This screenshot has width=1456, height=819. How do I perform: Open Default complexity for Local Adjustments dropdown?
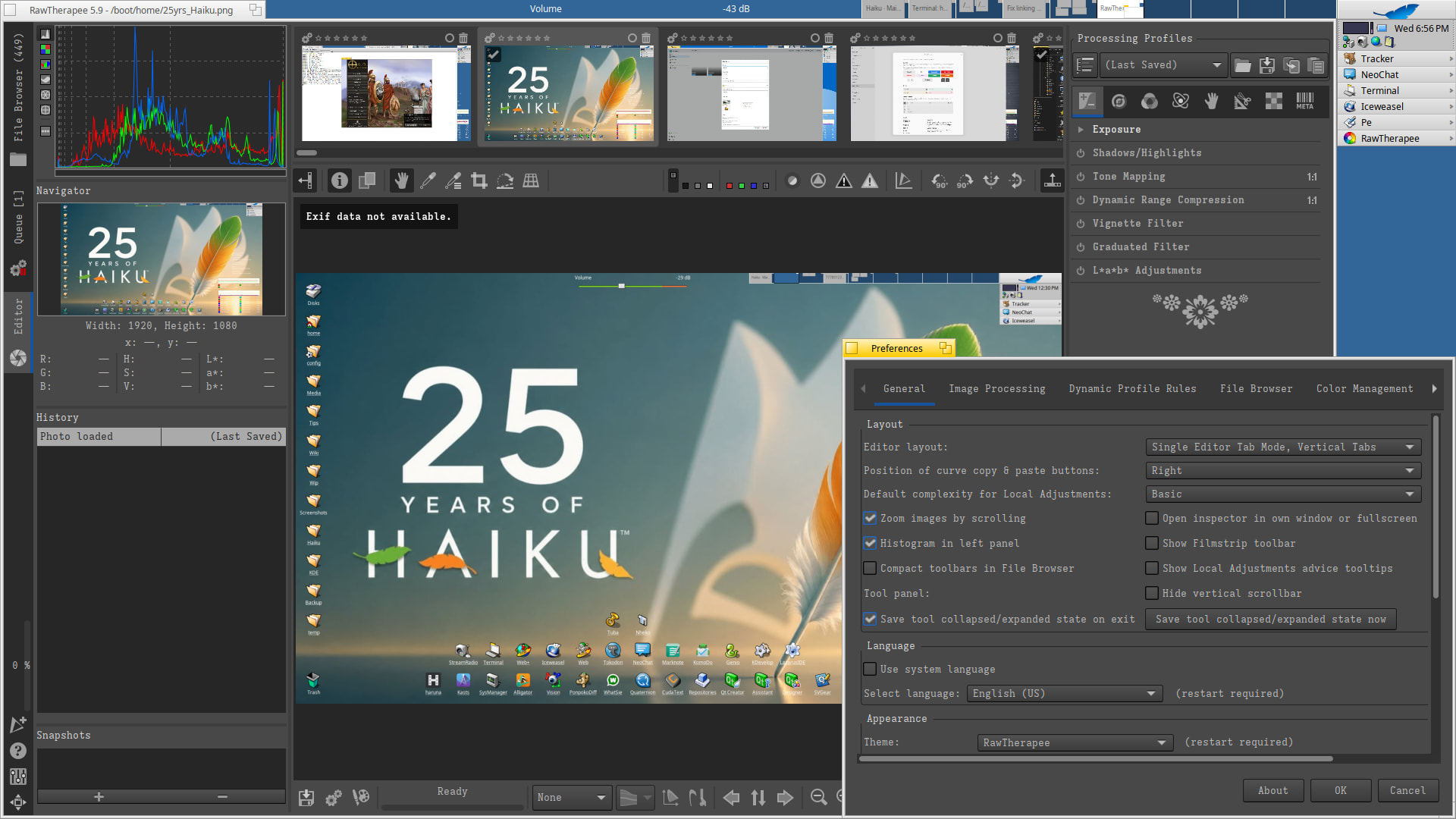pos(1283,494)
